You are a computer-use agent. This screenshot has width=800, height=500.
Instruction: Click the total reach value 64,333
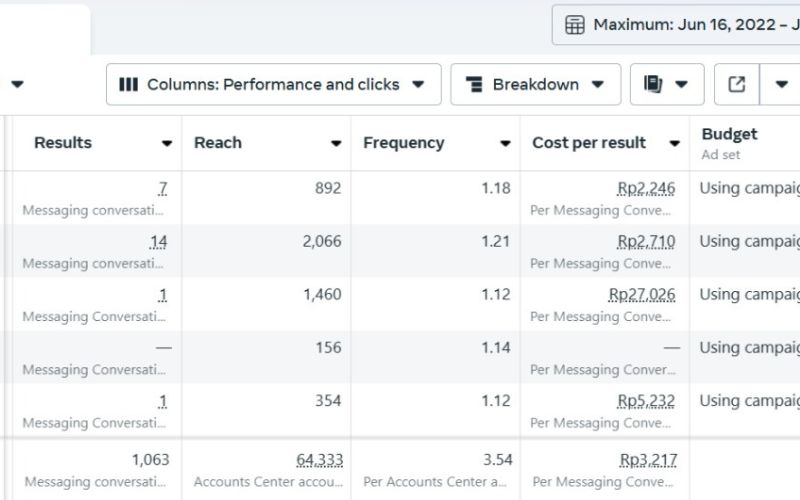pos(319,460)
